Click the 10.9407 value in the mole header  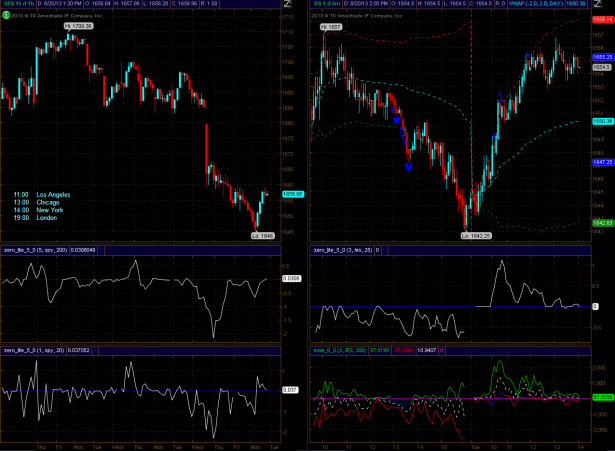click(x=426, y=350)
